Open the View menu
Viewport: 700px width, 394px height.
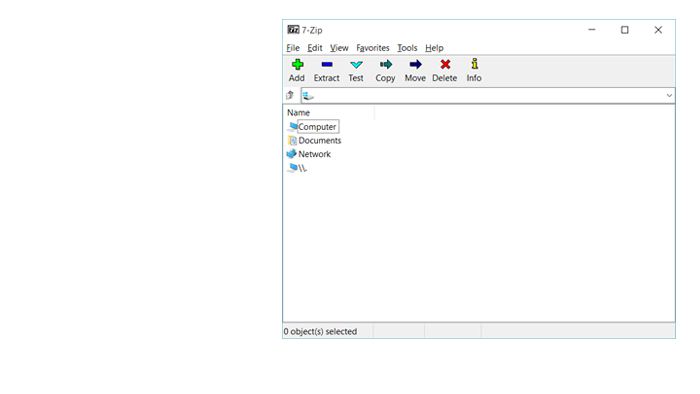tap(339, 48)
